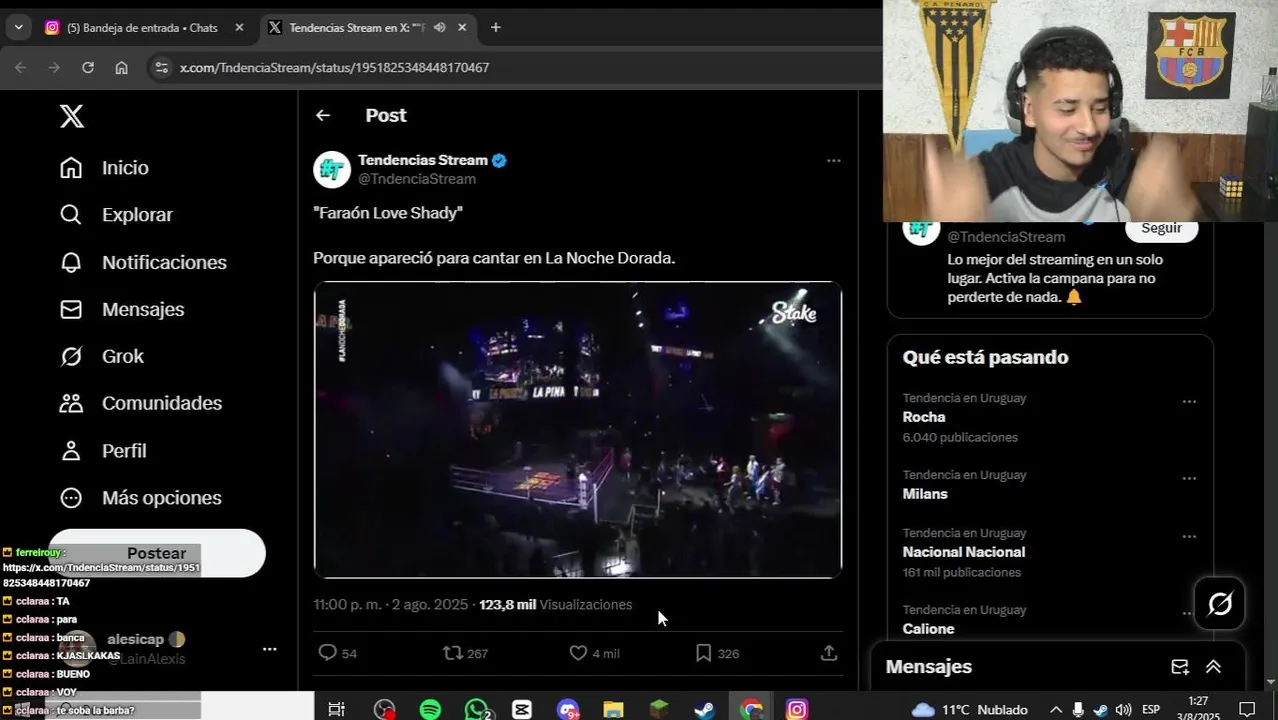1278x720 pixels.
Task: View site information icon in address bar
Action: [x=160, y=68]
